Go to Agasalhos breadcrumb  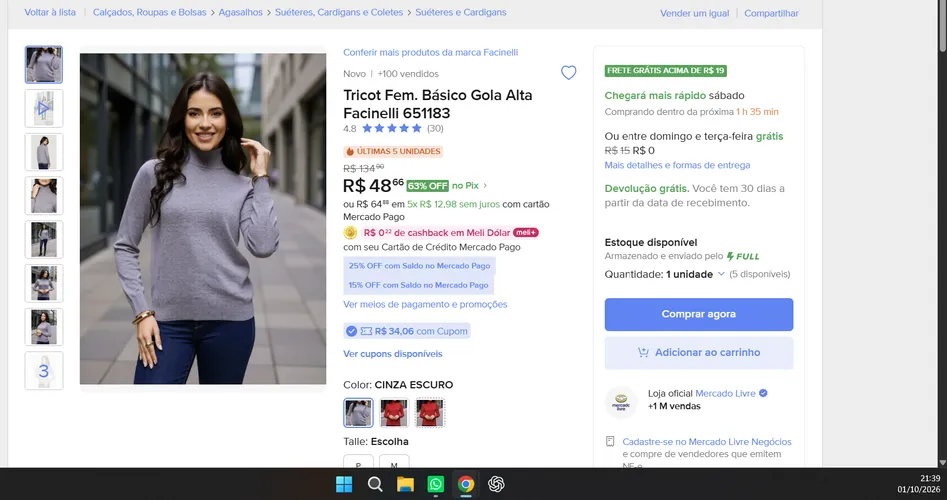click(x=240, y=12)
